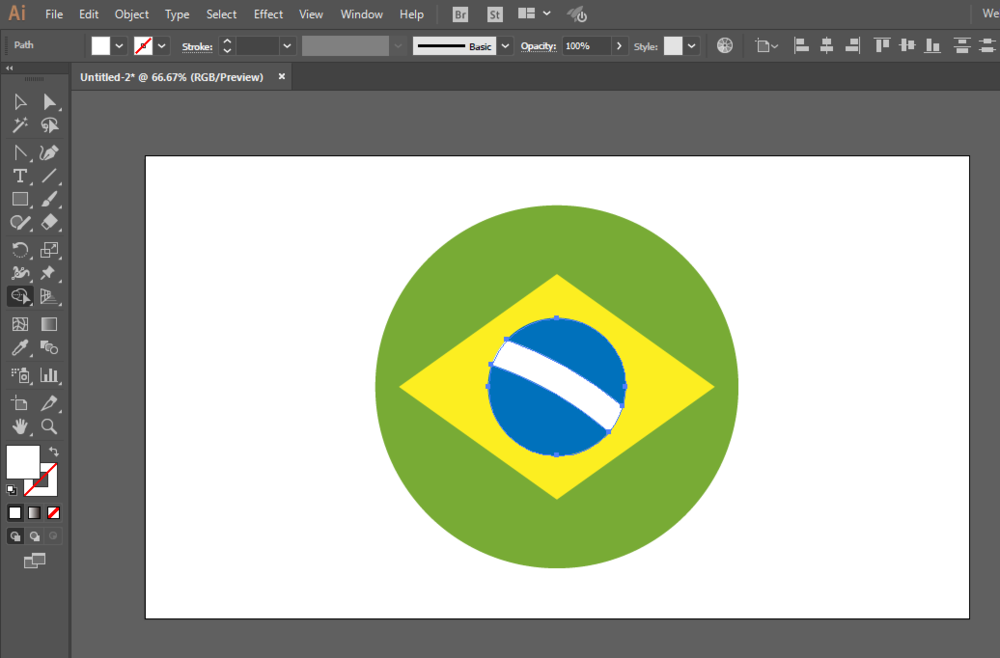1000x658 pixels.
Task: Open the Window menu
Action: (x=361, y=14)
